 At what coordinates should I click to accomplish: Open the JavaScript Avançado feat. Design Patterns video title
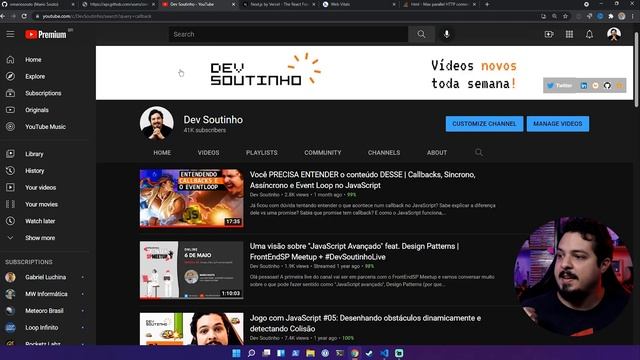354,251
